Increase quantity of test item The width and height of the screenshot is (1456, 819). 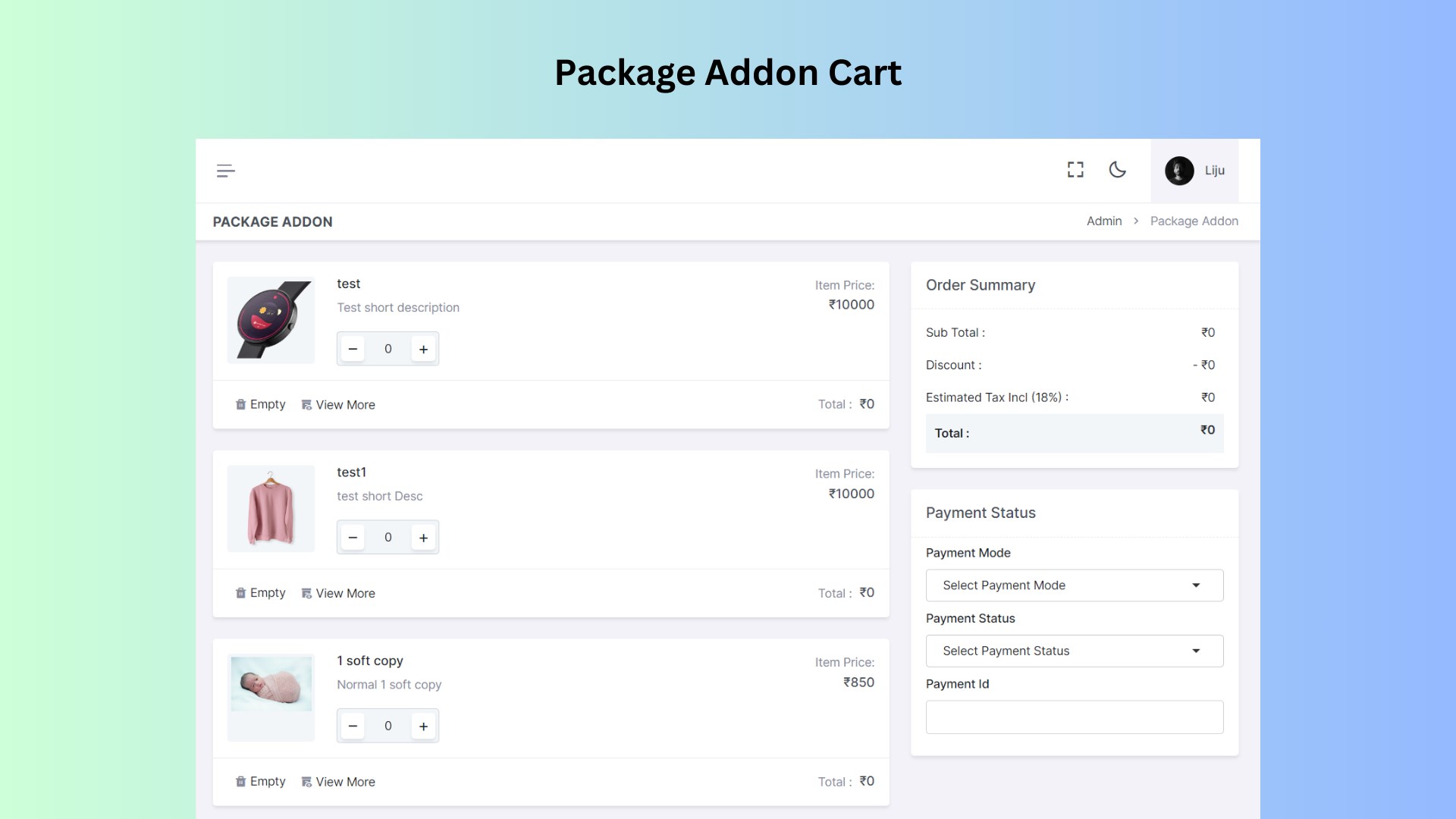pyautogui.click(x=423, y=349)
